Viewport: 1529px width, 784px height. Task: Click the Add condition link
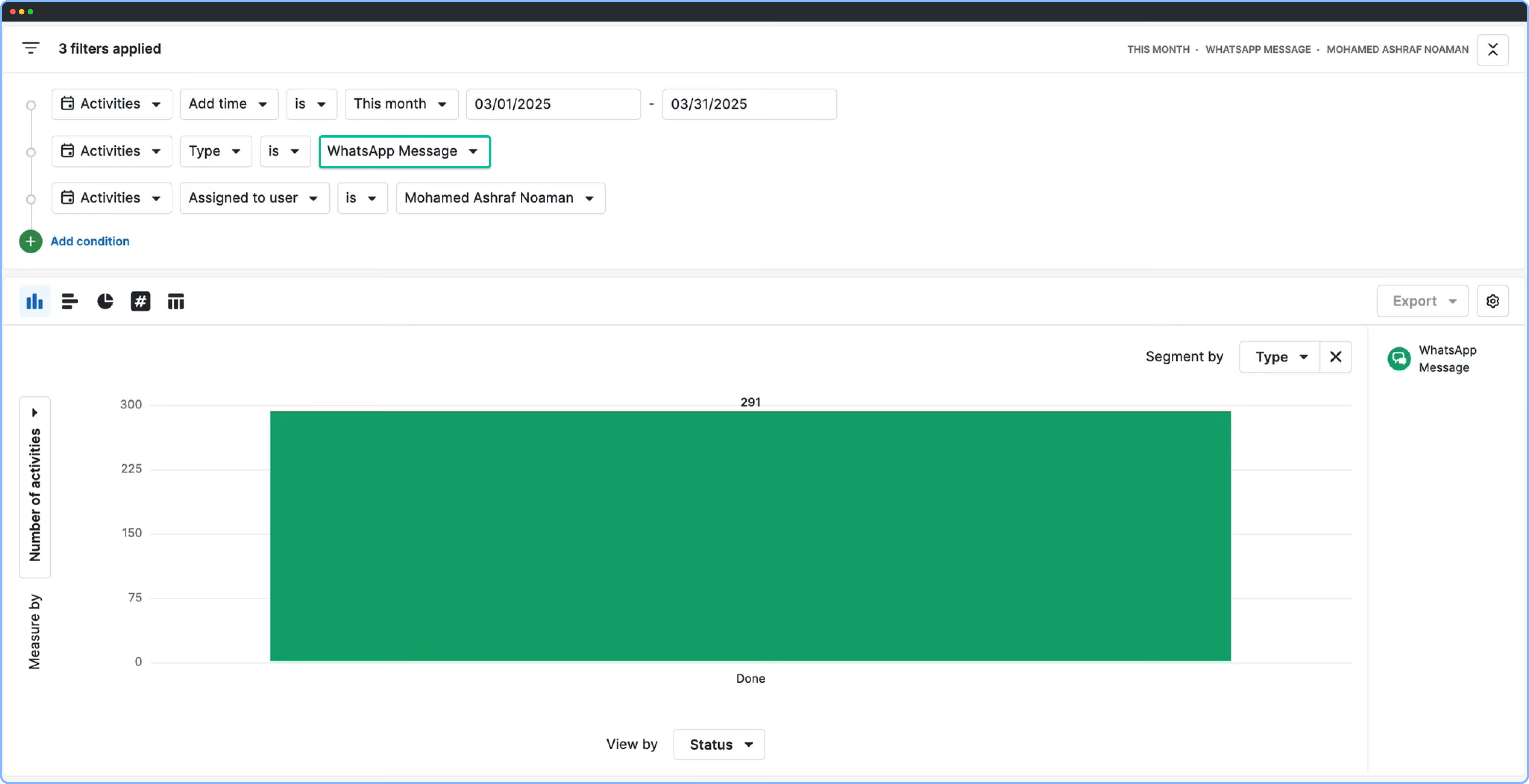point(90,241)
